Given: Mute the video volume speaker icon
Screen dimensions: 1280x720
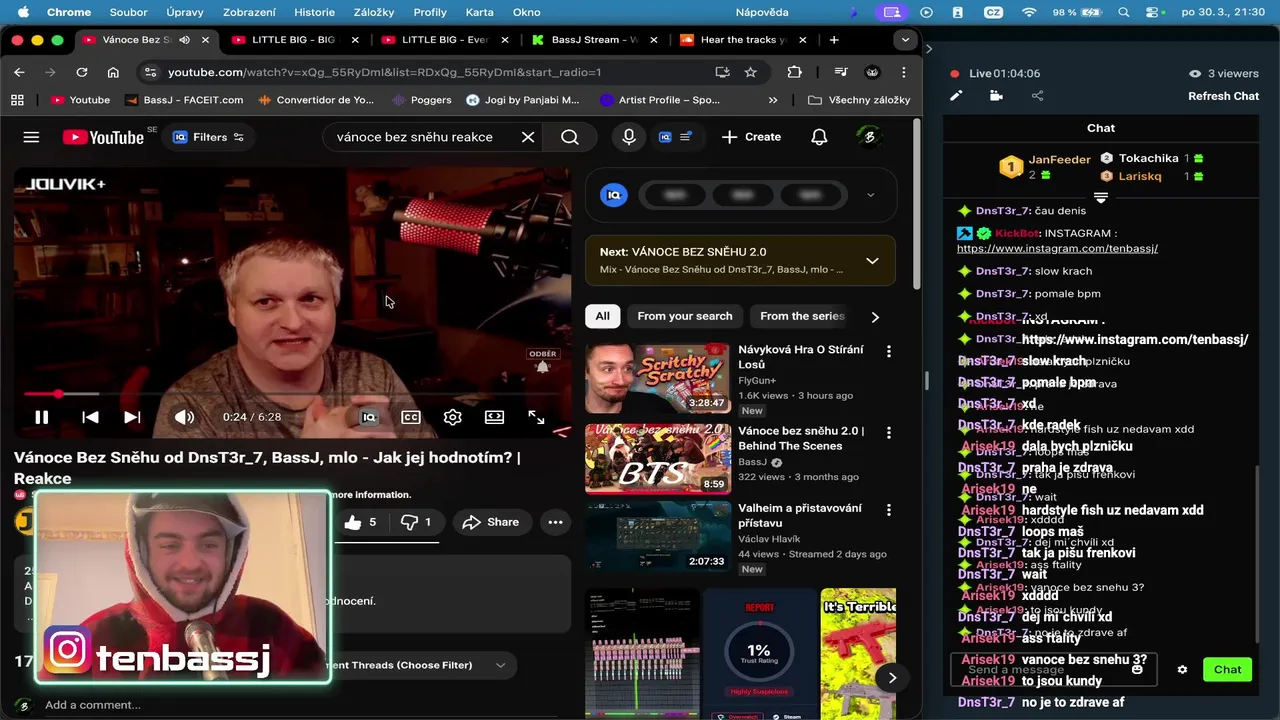Looking at the screenshot, I should click(184, 417).
